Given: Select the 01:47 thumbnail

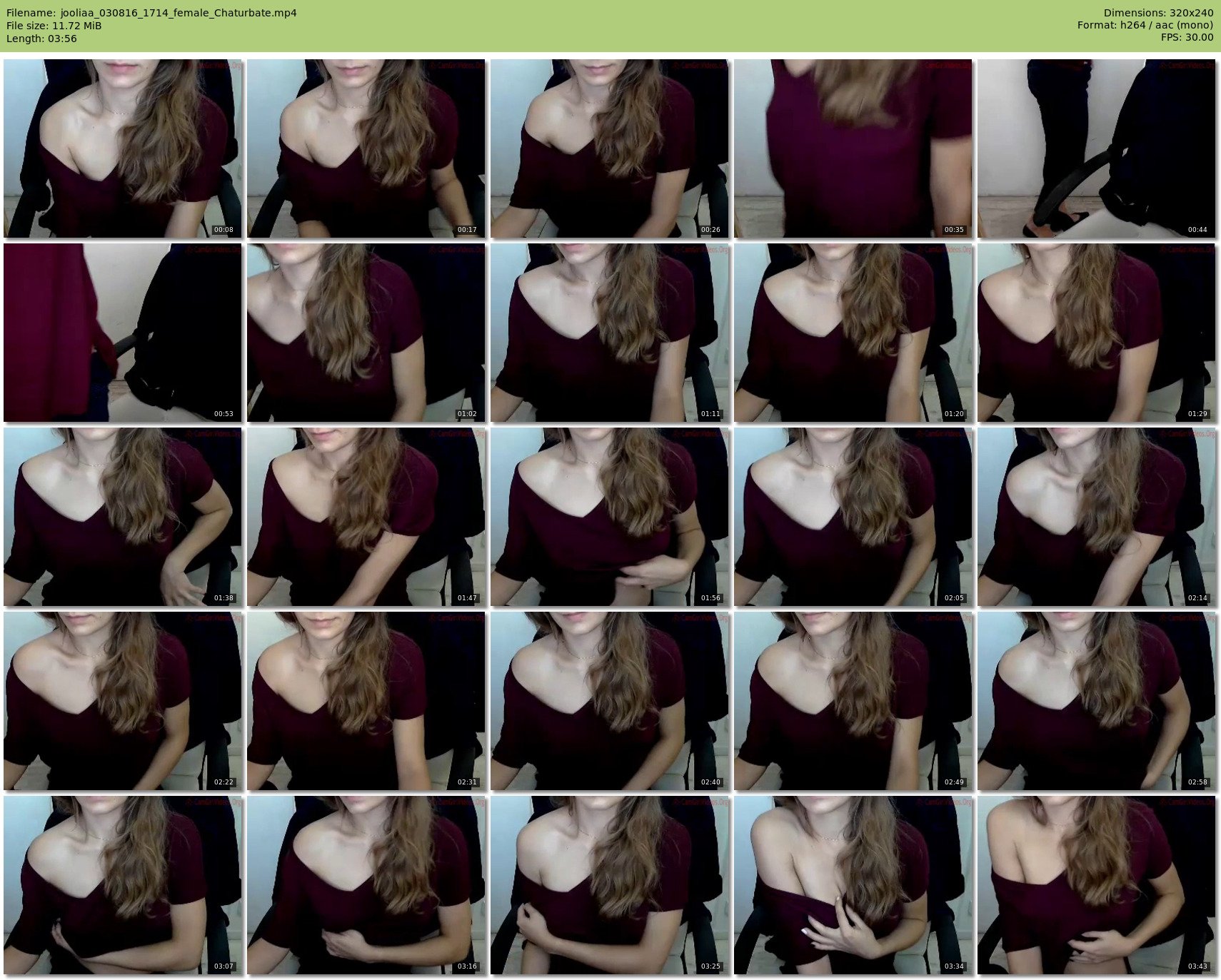Looking at the screenshot, I should (x=366, y=517).
